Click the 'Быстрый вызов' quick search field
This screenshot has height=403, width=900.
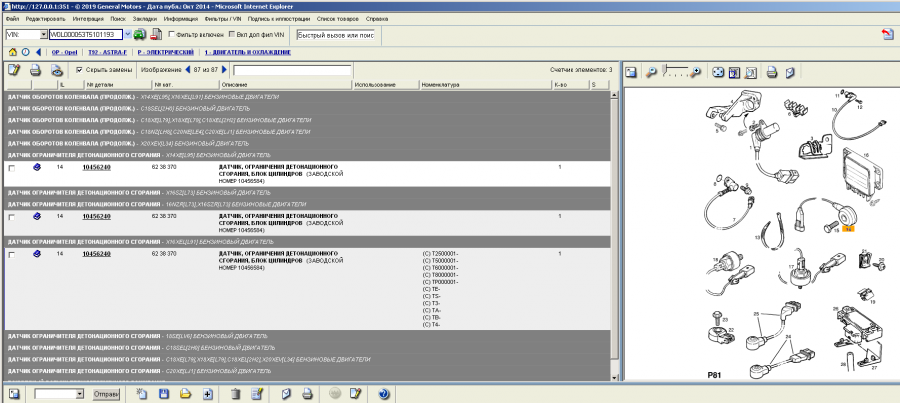[x=336, y=35]
